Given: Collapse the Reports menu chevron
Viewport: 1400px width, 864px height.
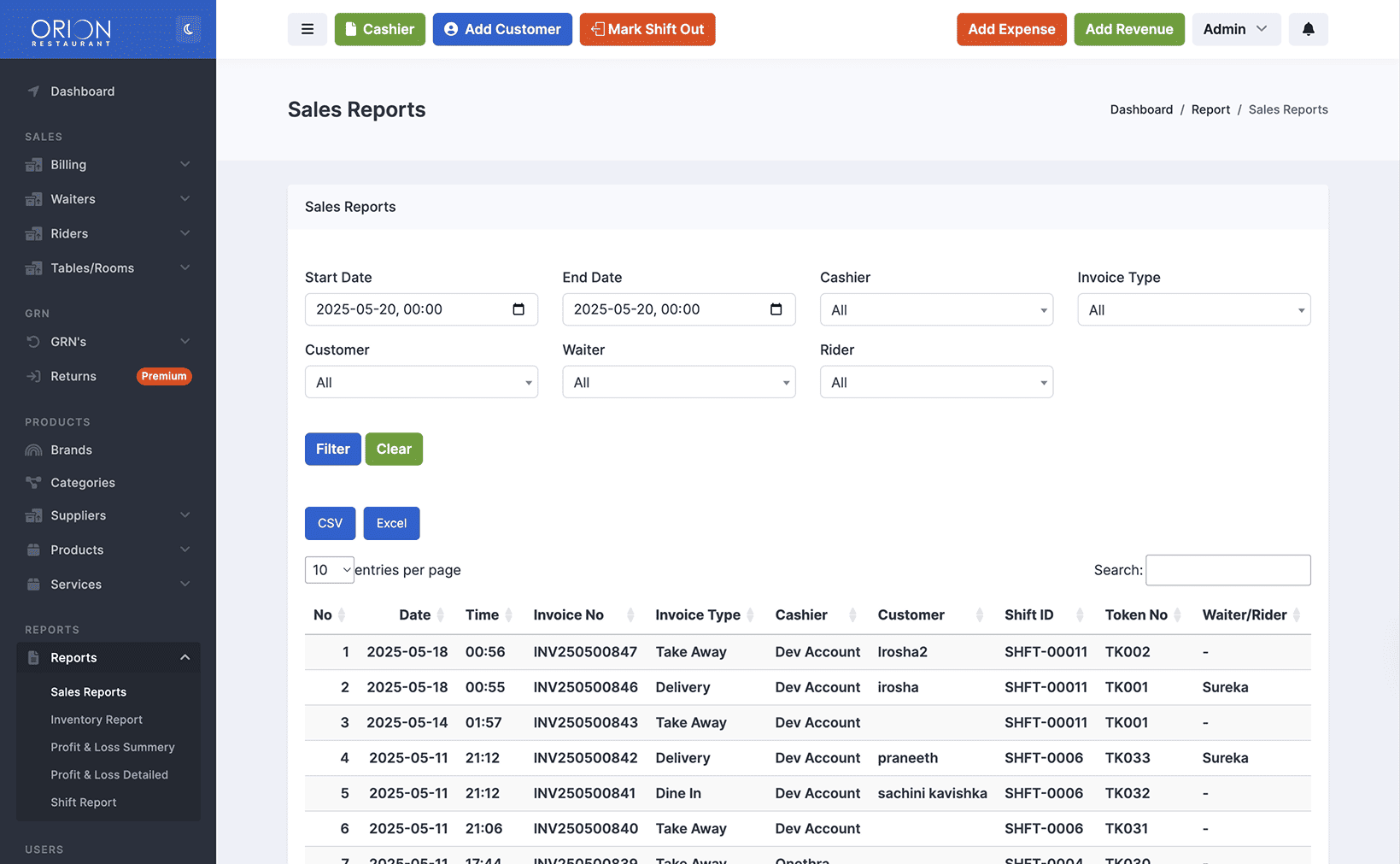Looking at the screenshot, I should coord(185,657).
